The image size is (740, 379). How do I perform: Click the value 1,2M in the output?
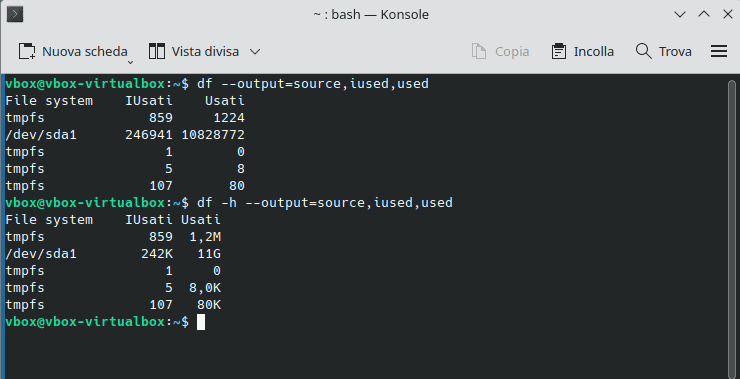(205, 237)
